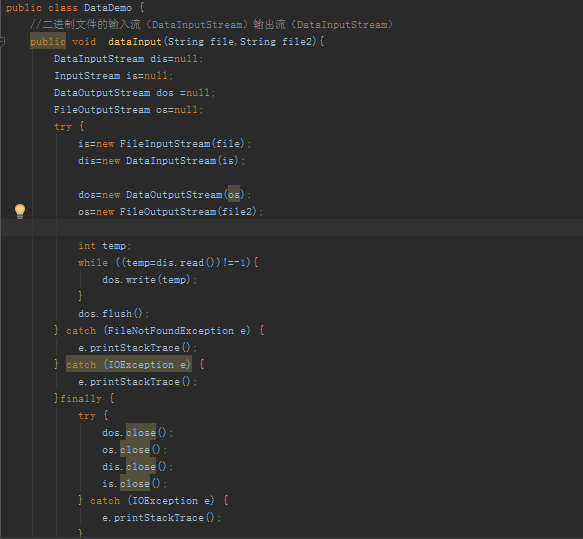The image size is (583, 539).
Task: Select the dataInput method name
Action: (135, 42)
